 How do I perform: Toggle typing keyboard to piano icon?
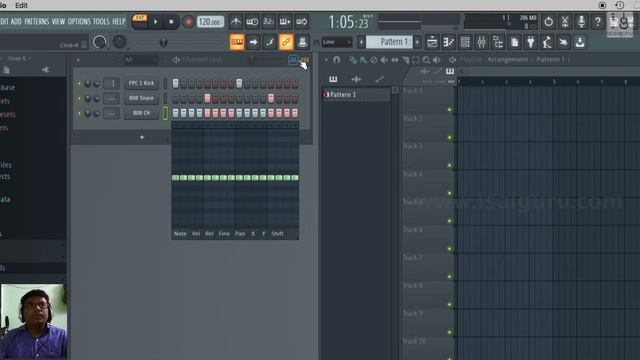click(x=237, y=42)
